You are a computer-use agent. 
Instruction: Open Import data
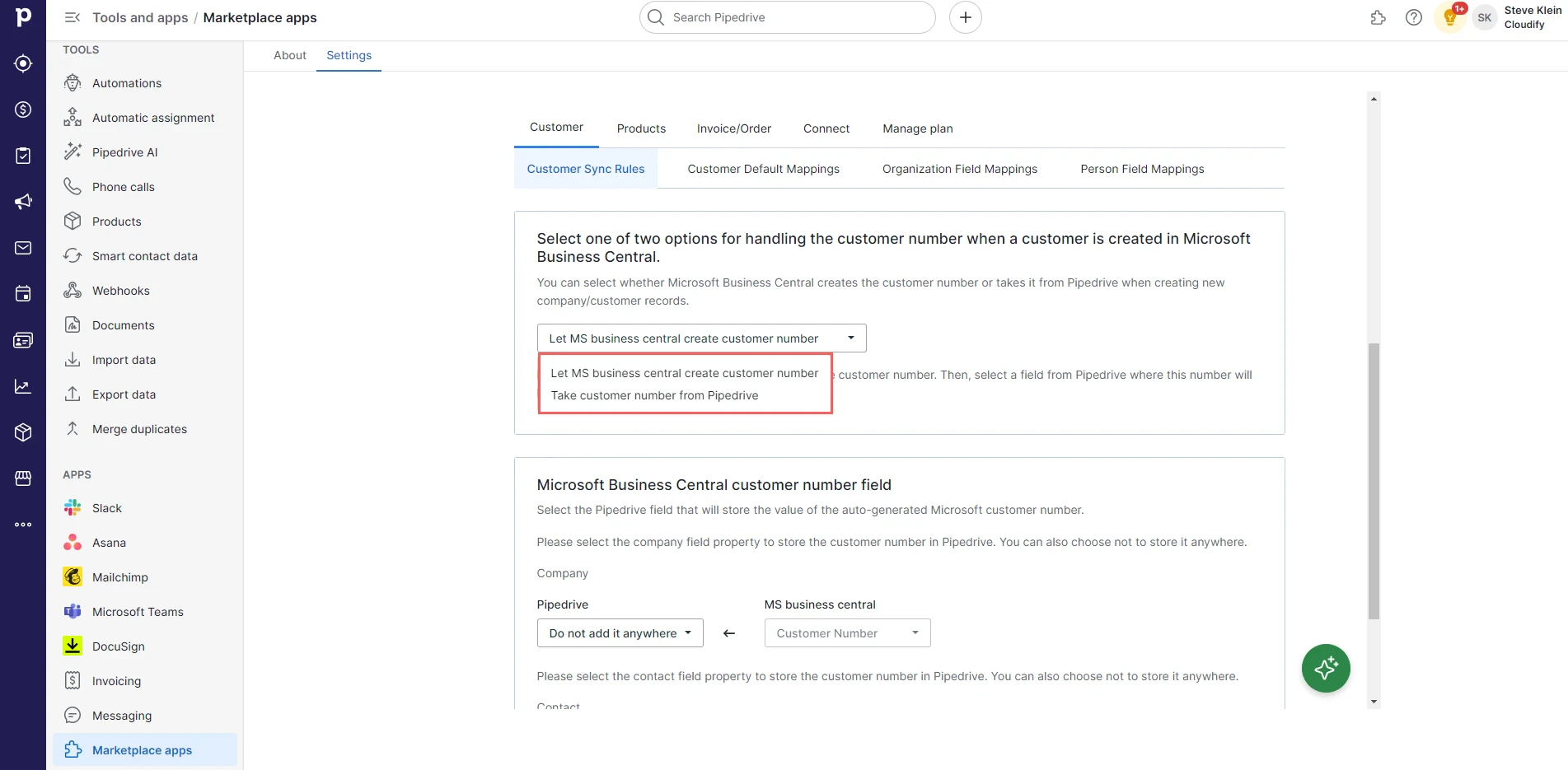145,360
